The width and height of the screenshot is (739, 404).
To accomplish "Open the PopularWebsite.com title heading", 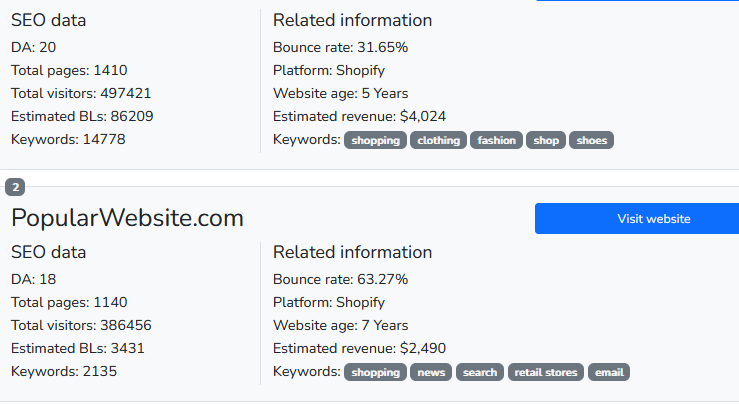I will [127, 219].
